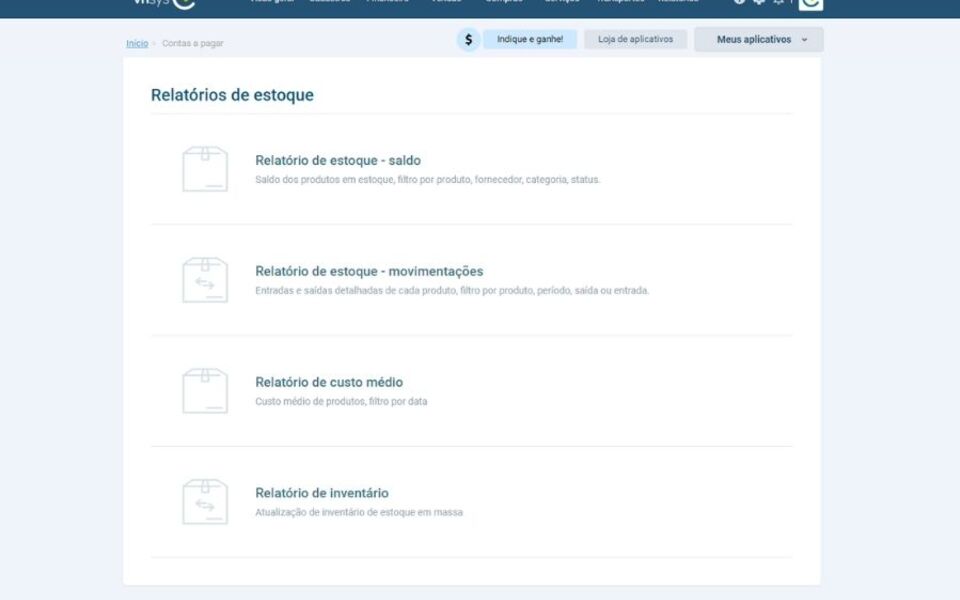Open the Relatório de inventário title
The width and height of the screenshot is (960, 600).
pos(322,493)
